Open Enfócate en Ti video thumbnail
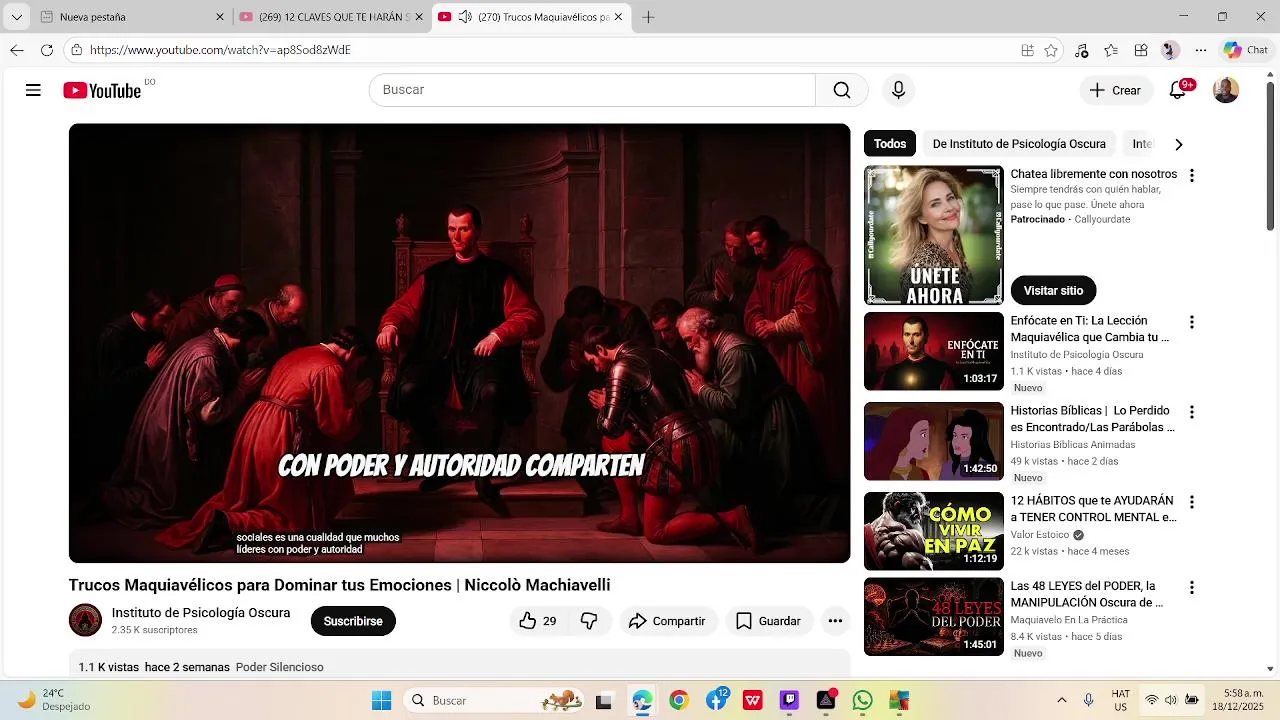The width and height of the screenshot is (1280, 720). (934, 351)
